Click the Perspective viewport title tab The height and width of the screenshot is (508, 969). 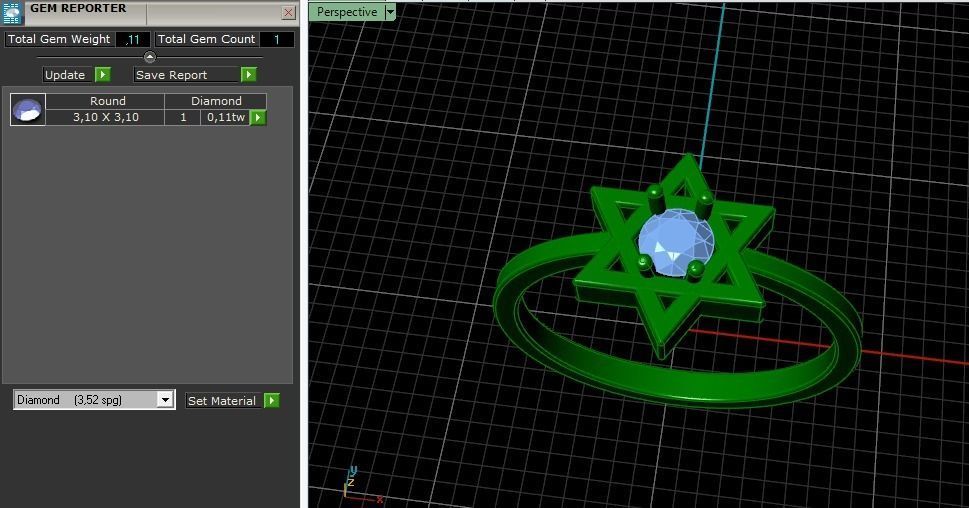click(x=347, y=12)
